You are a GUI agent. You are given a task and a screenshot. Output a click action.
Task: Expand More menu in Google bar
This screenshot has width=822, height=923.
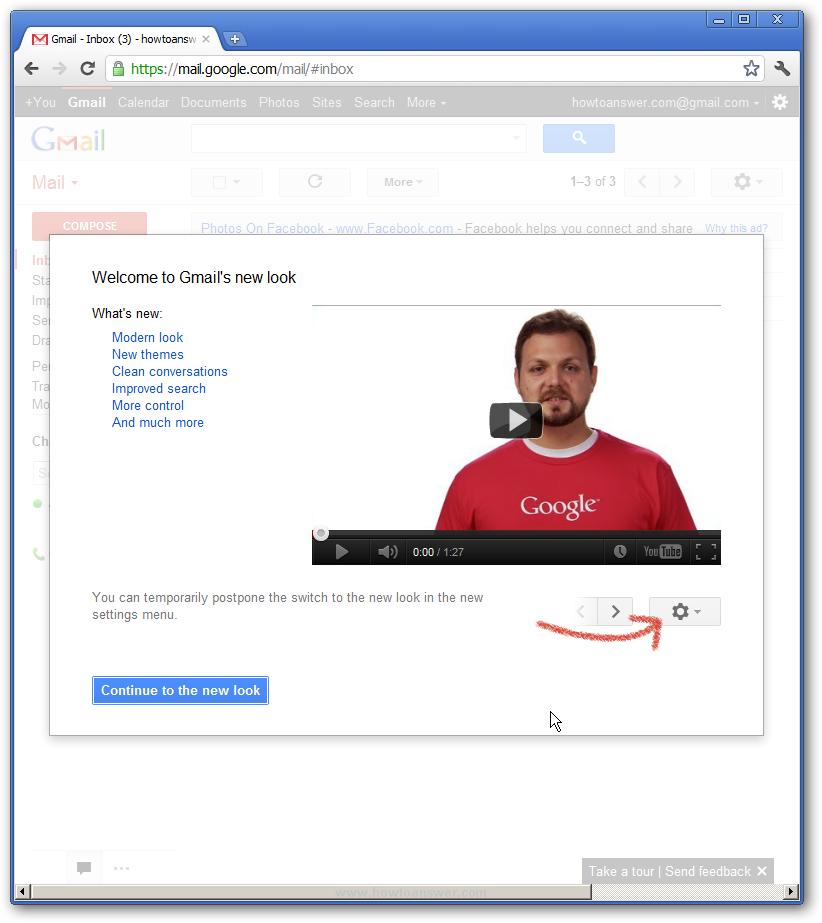click(426, 102)
